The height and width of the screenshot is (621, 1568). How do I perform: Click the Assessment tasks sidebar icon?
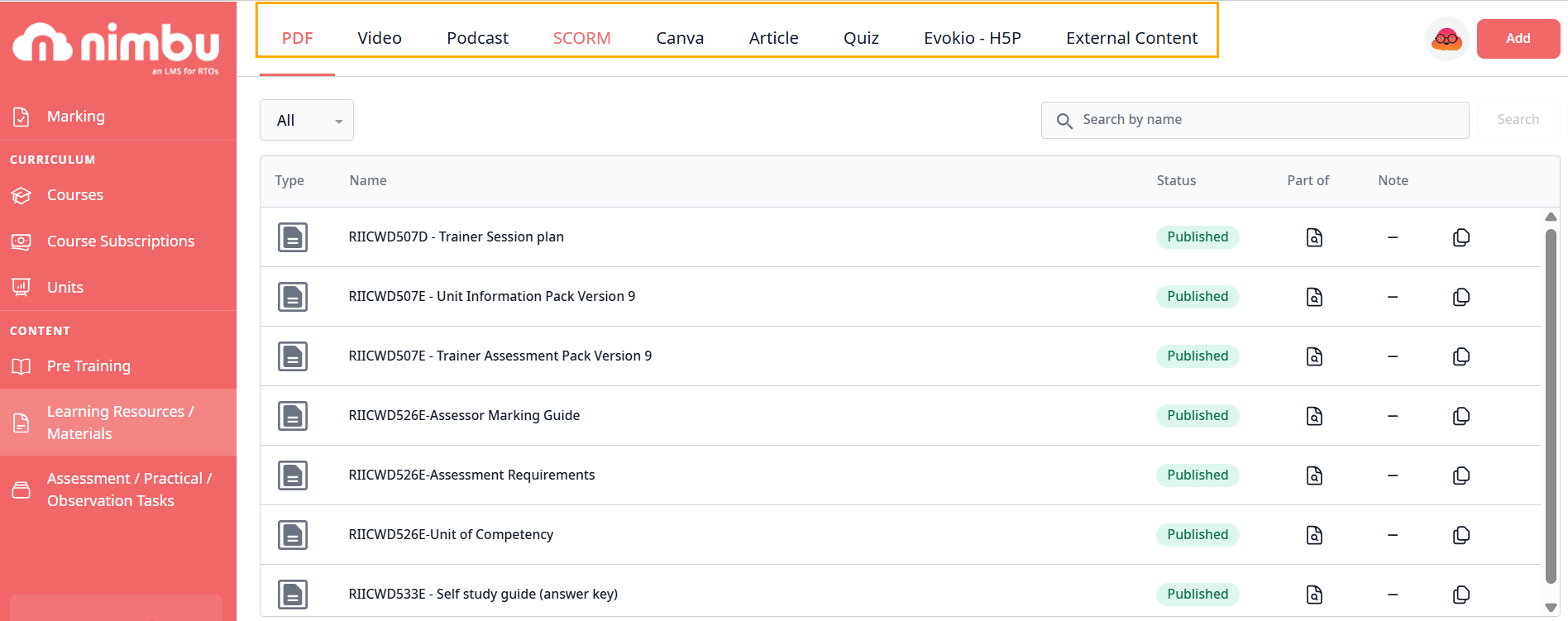22,490
